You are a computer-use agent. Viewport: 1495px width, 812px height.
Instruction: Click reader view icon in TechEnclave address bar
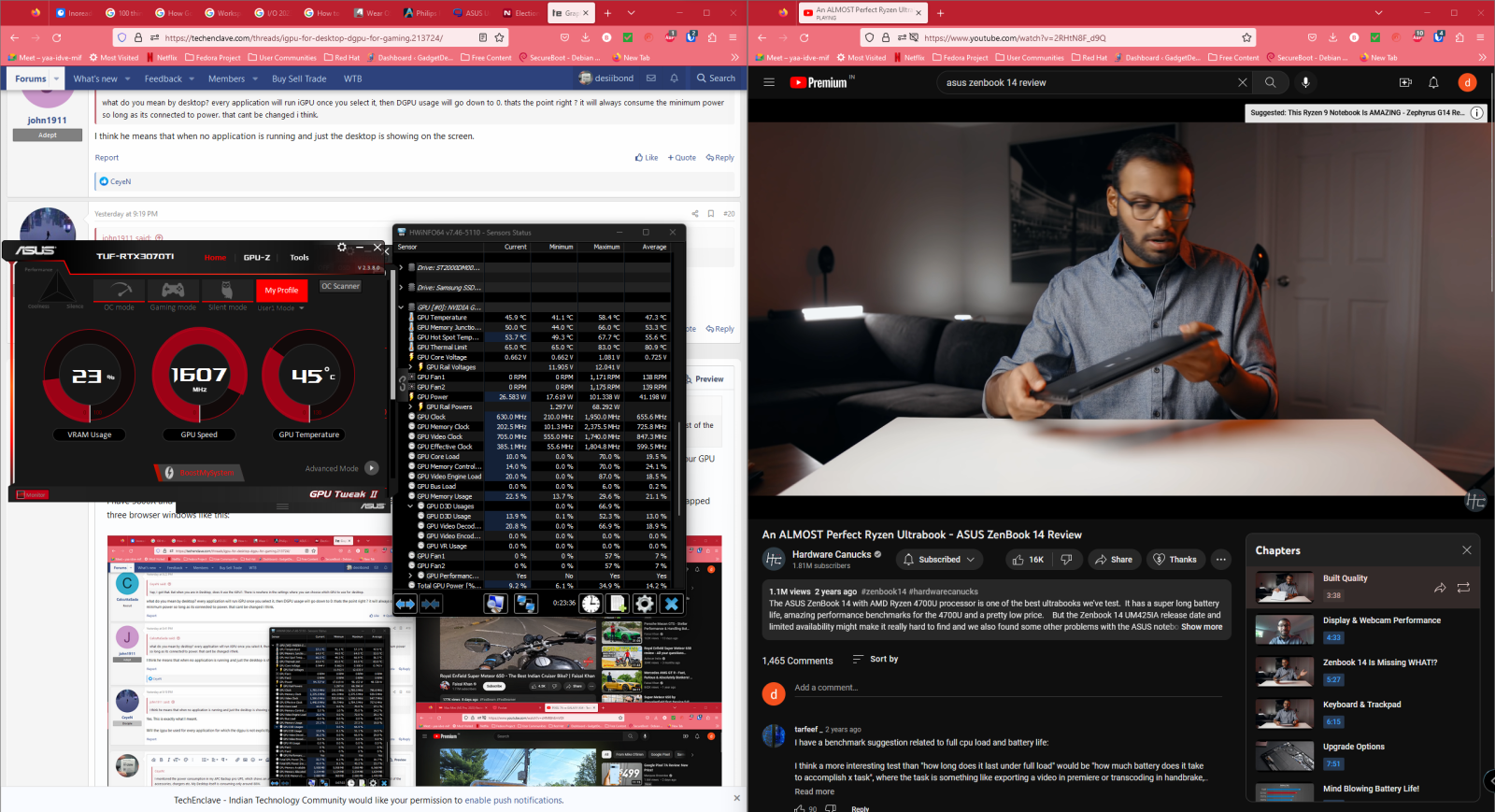click(x=482, y=37)
